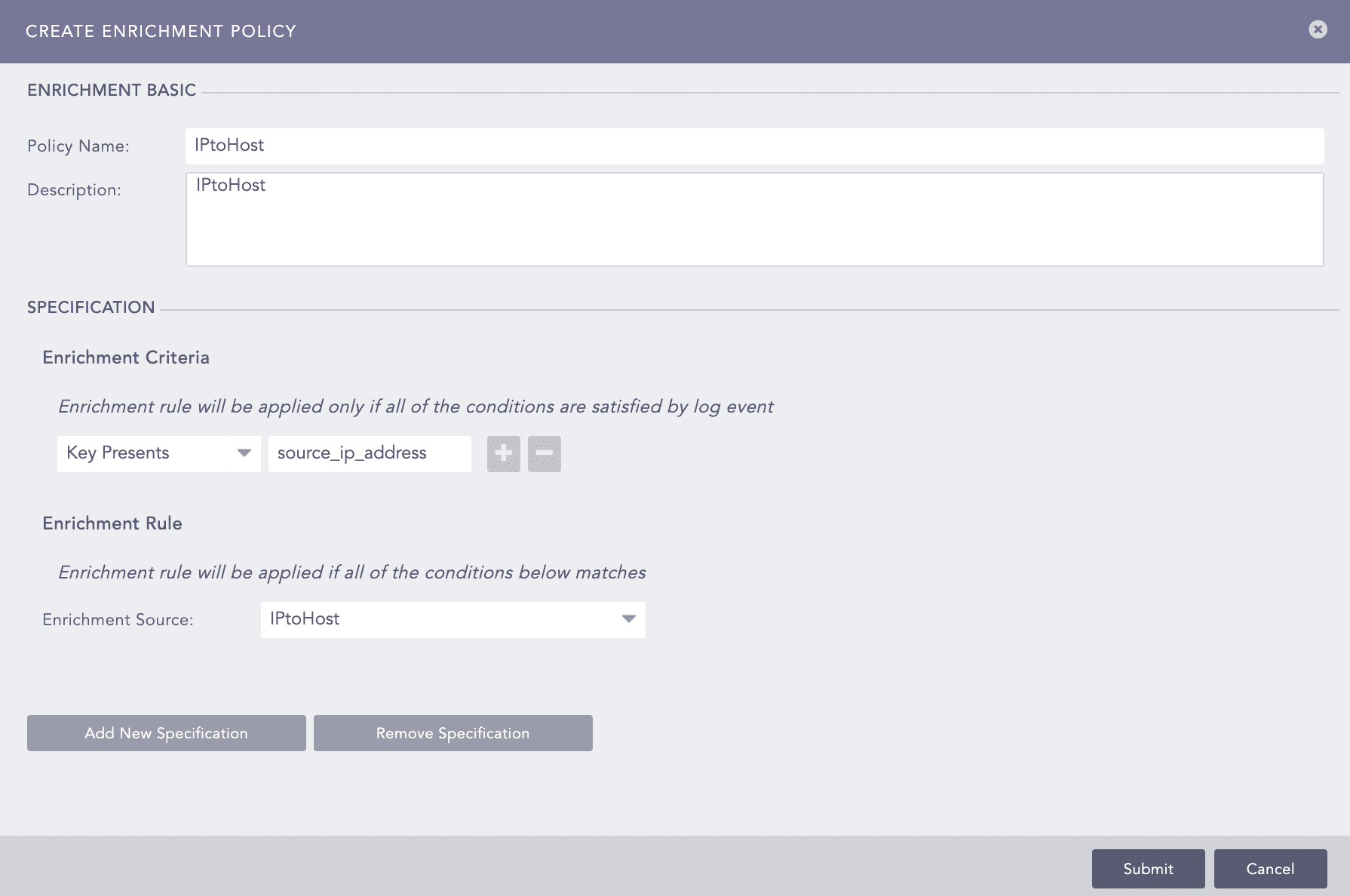The image size is (1350, 896).
Task: Select the Enrichment Rule heading
Action: (112, 523)
